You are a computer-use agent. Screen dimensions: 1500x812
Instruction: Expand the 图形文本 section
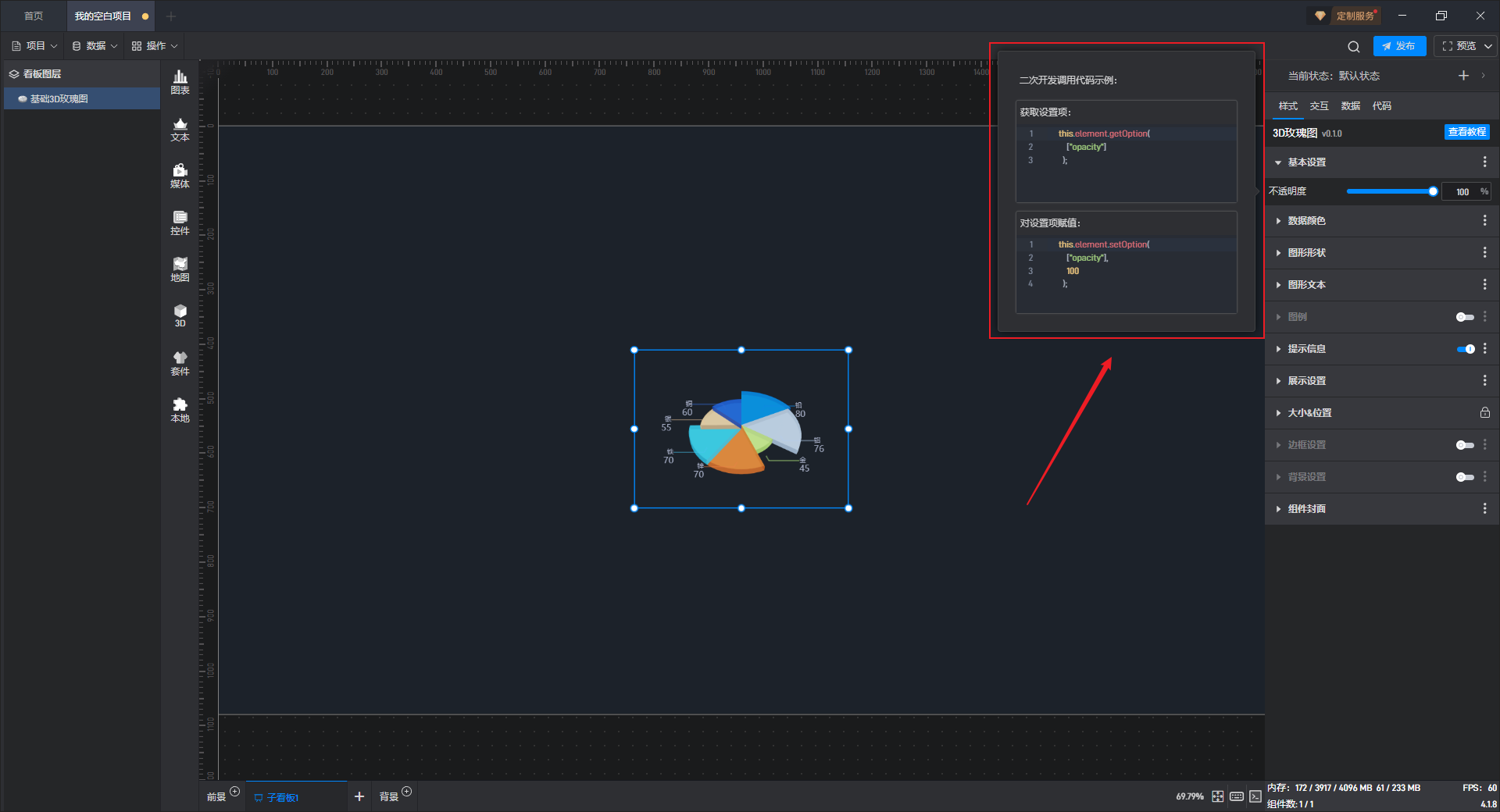pyautogui.click(x=1278, y=285)
